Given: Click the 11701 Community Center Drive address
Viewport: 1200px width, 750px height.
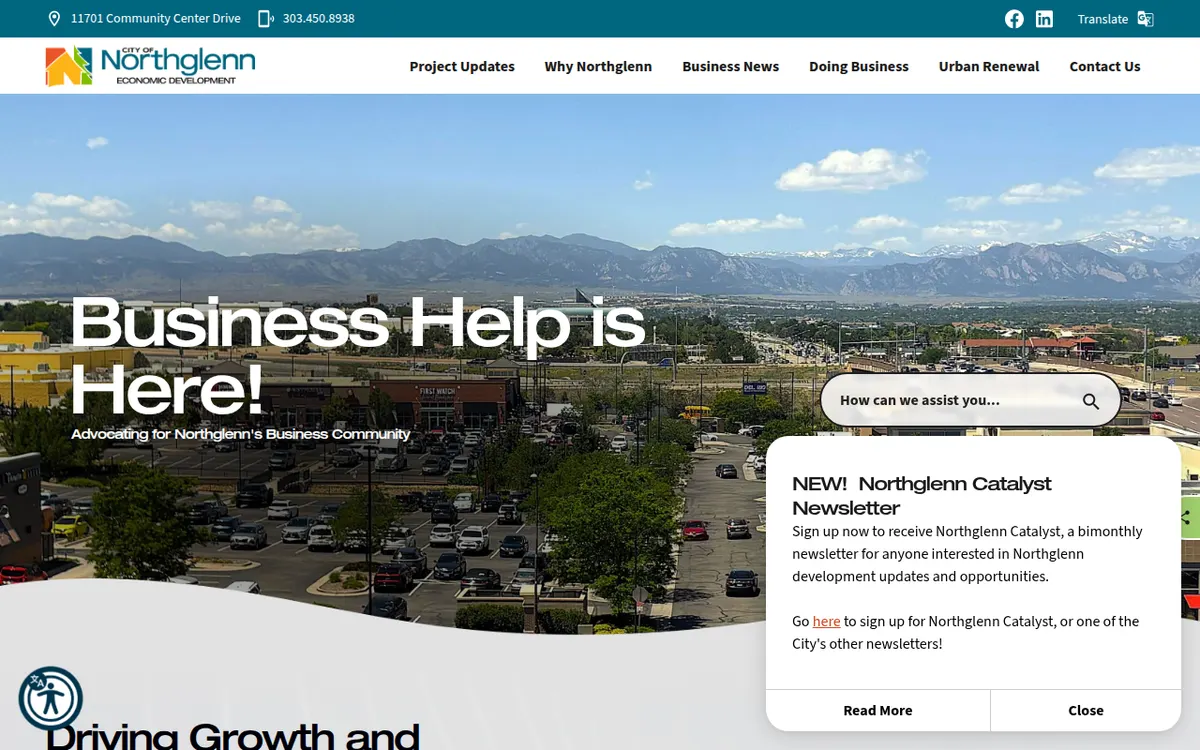Looking at the screenshot, I should [156, 19].
